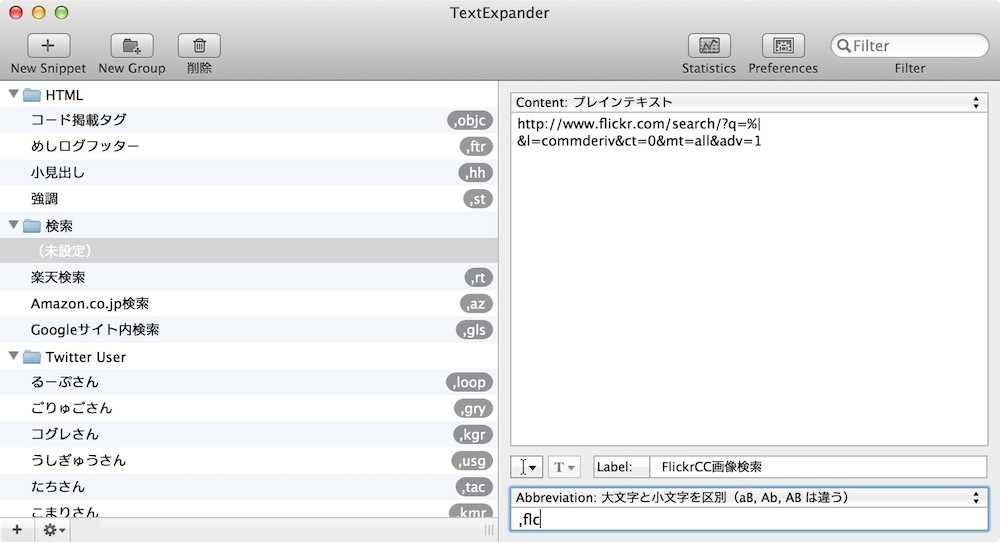This screenshot has height=542, width=1000.
Task: Open the cursor insertion menu
Action: [x=527, y=467]
